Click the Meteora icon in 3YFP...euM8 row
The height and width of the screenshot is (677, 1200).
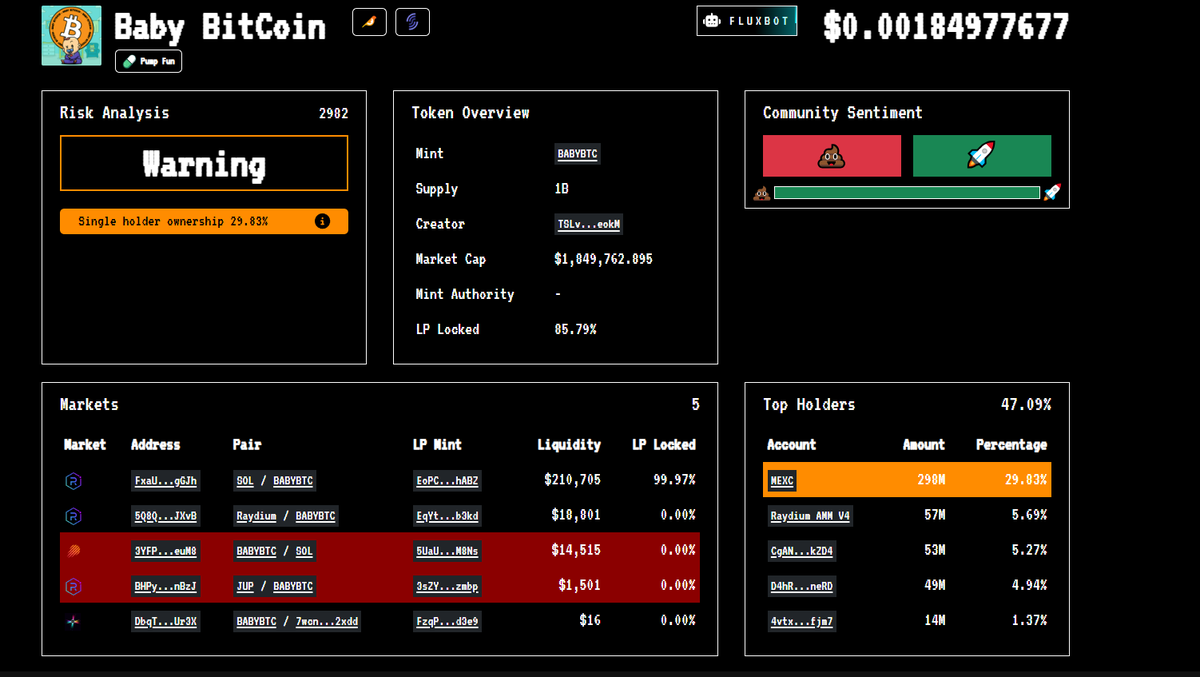coord(73,551)
